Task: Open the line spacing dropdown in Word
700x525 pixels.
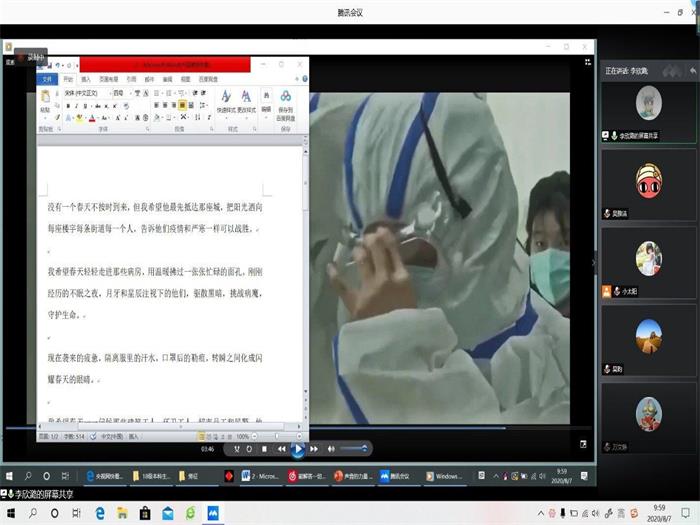Action: 203,105
